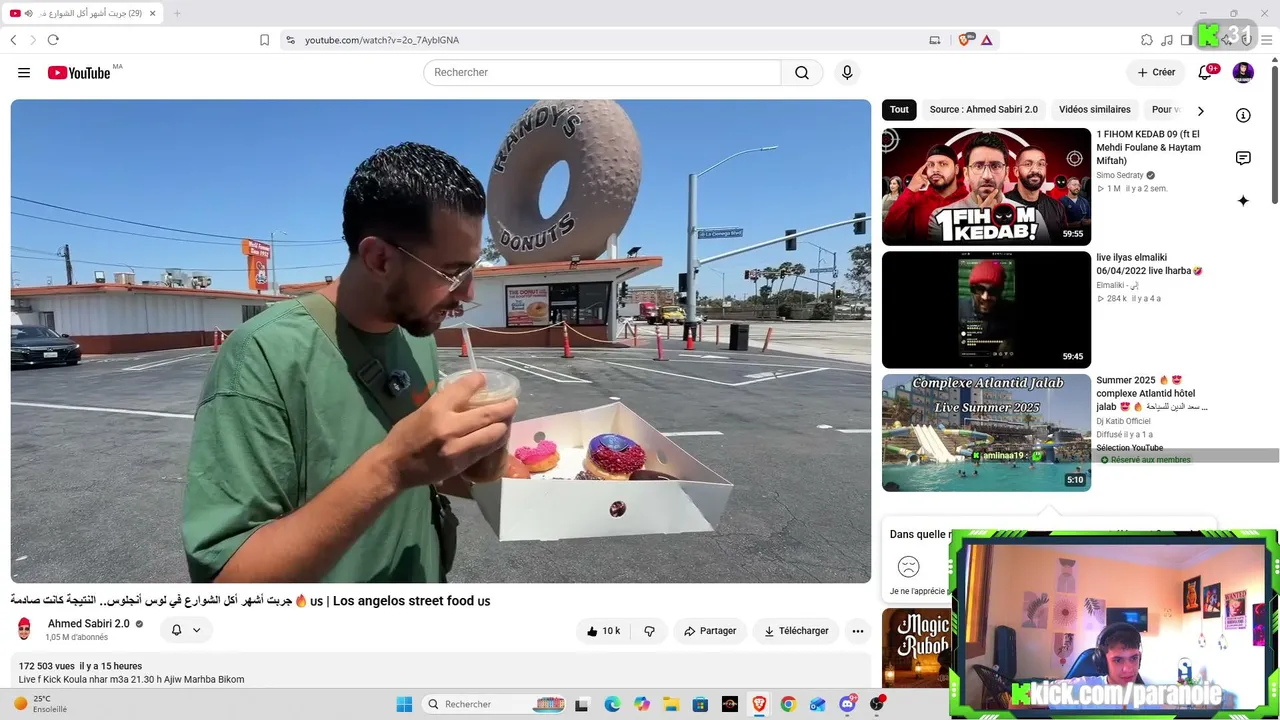Viewport: 1280px width, 720px height.
Task: Dislike the video with thumbs down
Action: 649,631
